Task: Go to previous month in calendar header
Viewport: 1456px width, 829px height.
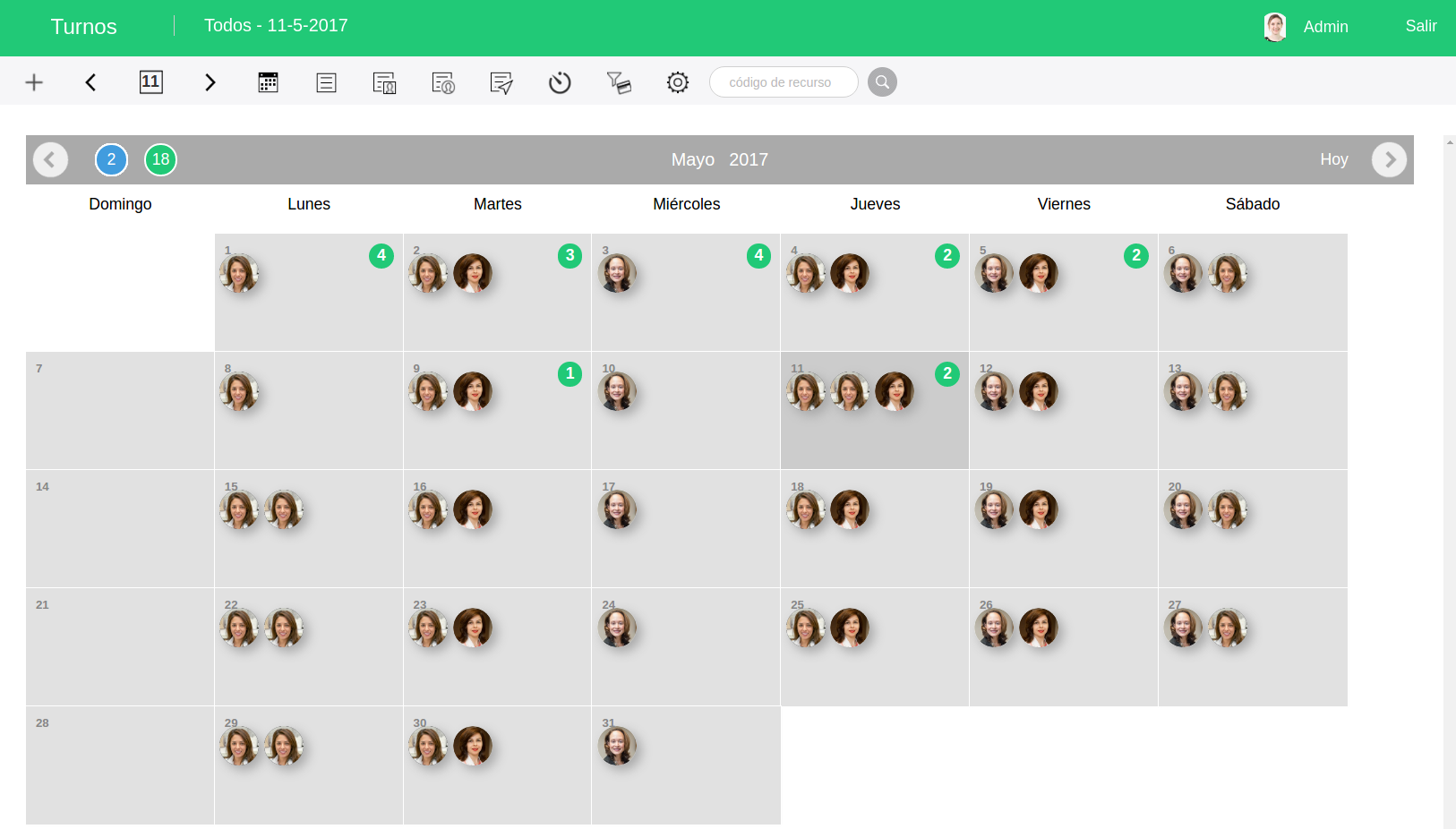Action: coord(50,160)
